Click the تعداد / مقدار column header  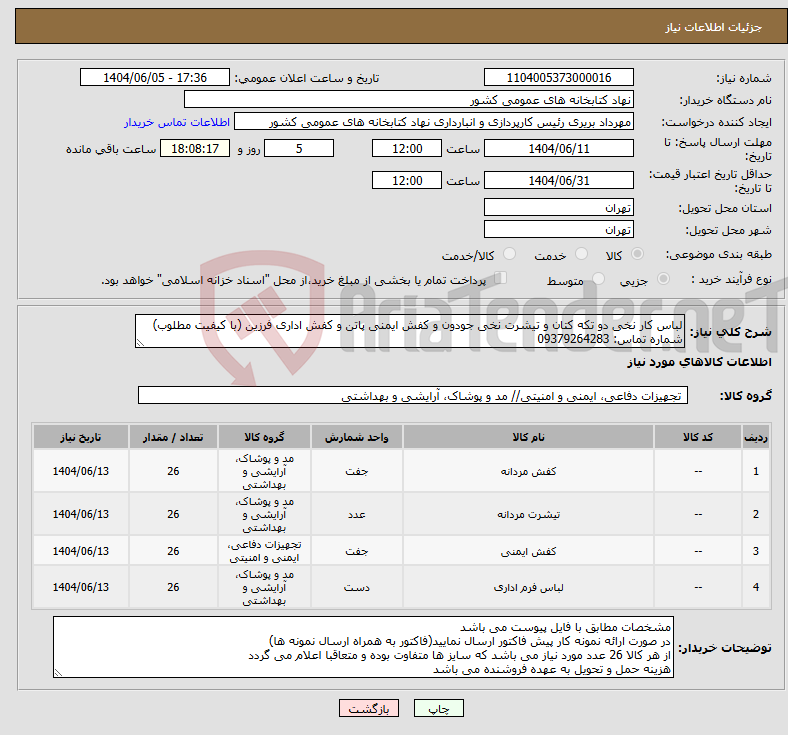pos(173,437)
